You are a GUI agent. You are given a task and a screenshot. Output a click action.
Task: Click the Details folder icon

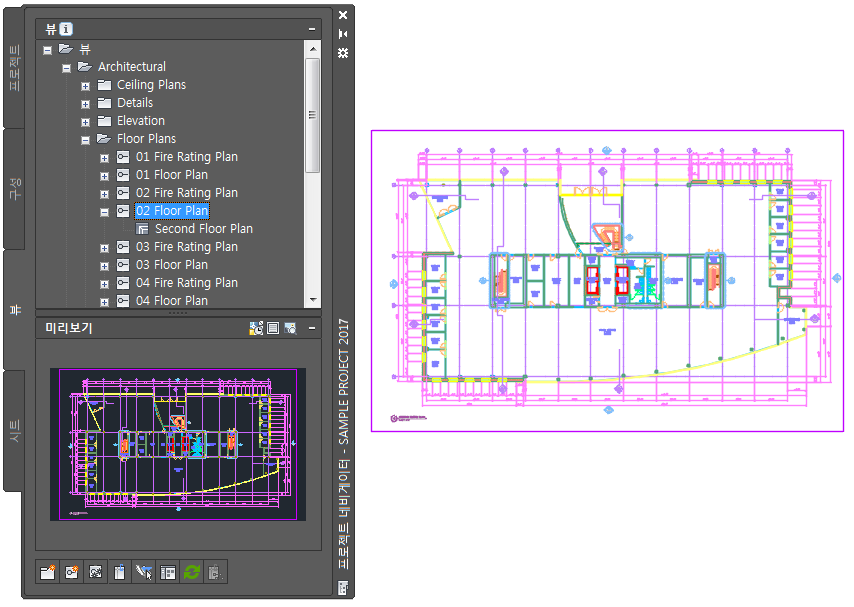(x=104, y=103)
